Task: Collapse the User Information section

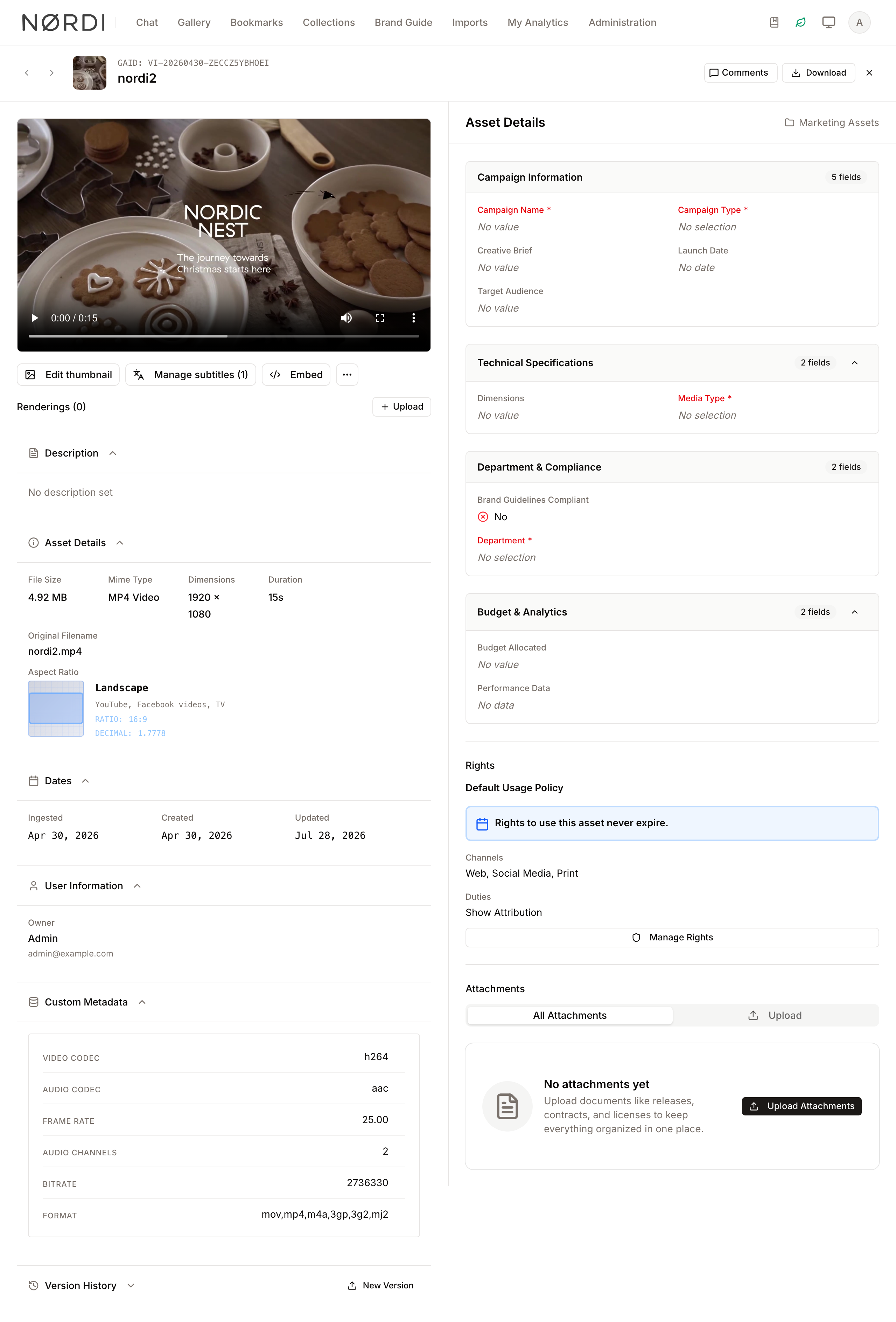Action: [137, 886]
